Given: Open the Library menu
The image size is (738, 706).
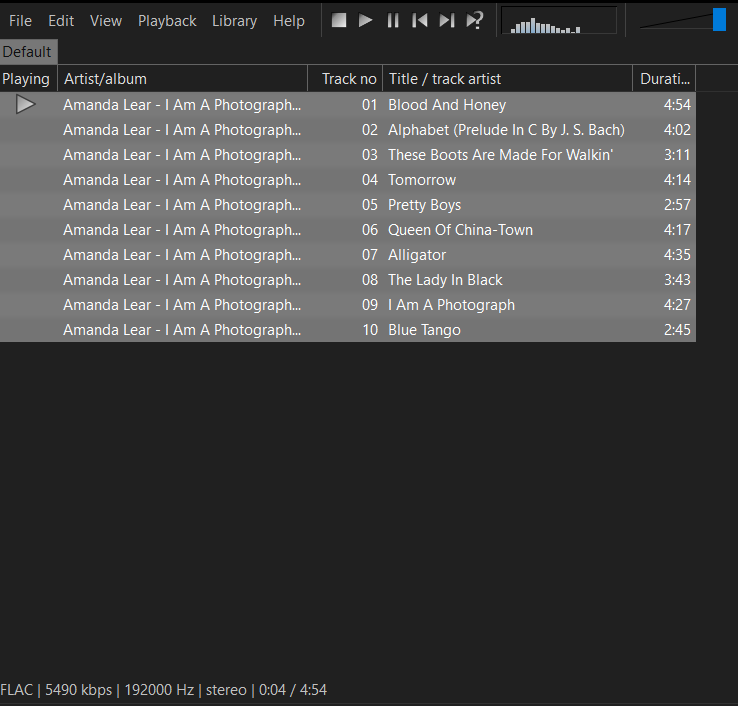Looking at the screenshot, I should (x=234, y=21).
